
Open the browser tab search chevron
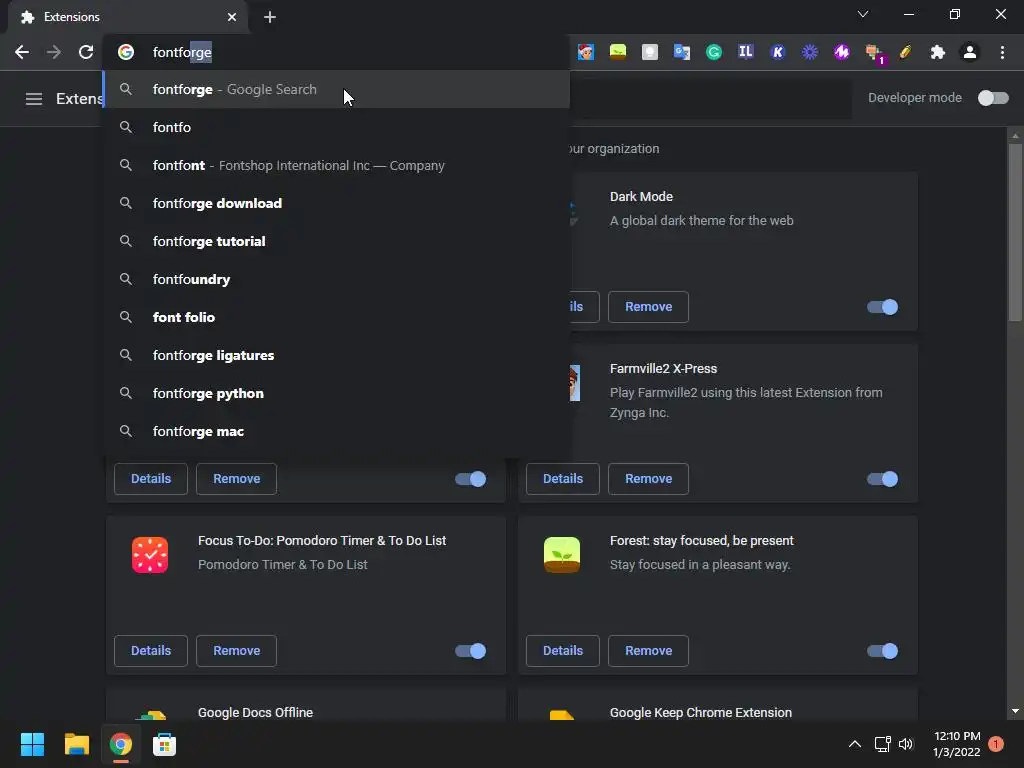(863, 14)
